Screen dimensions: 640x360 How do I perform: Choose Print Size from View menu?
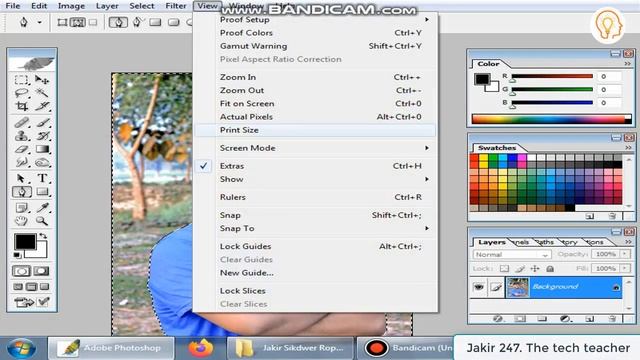pos(315,130)
